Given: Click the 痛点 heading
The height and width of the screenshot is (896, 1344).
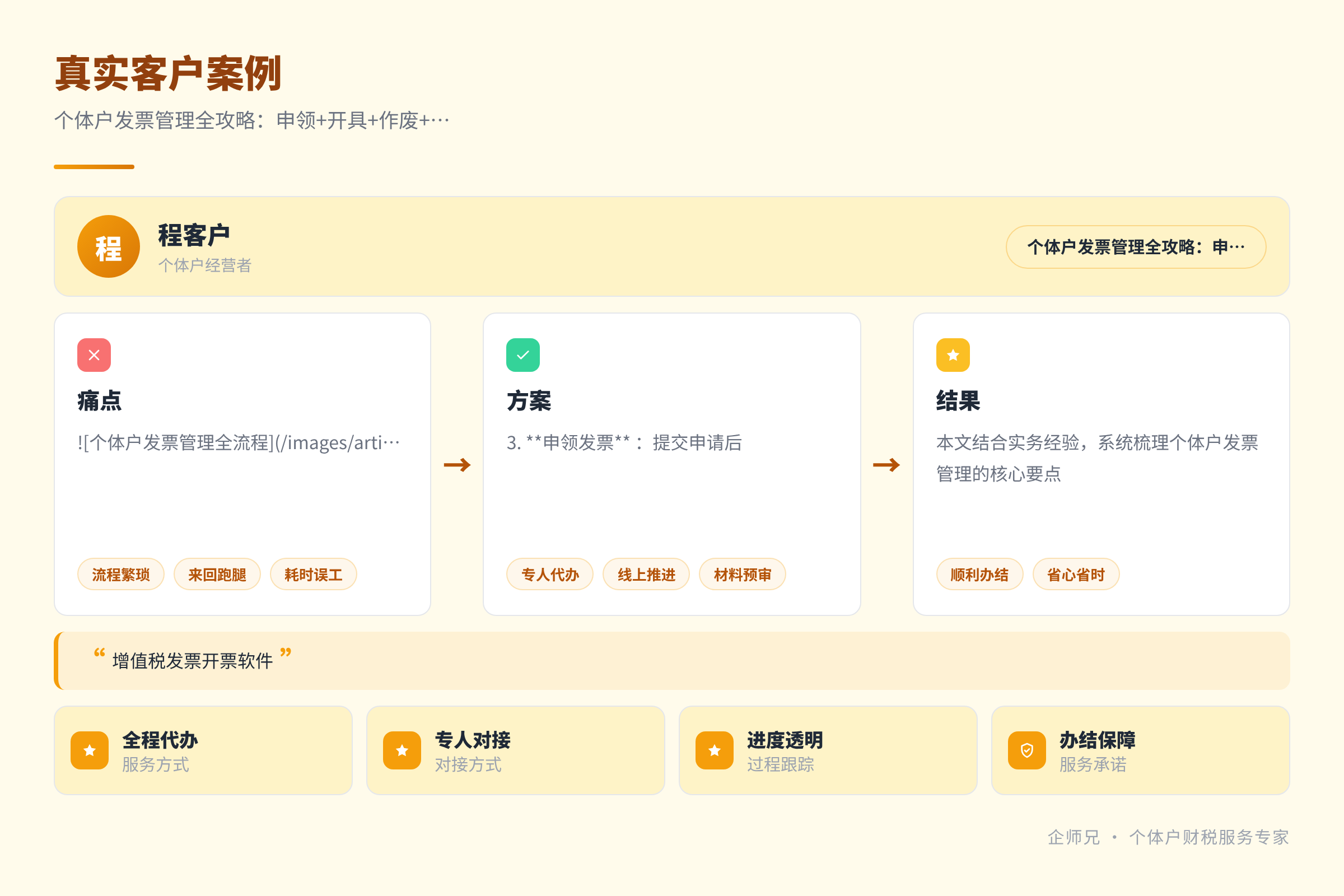Looking at the screenshot, I should (100, 400).
